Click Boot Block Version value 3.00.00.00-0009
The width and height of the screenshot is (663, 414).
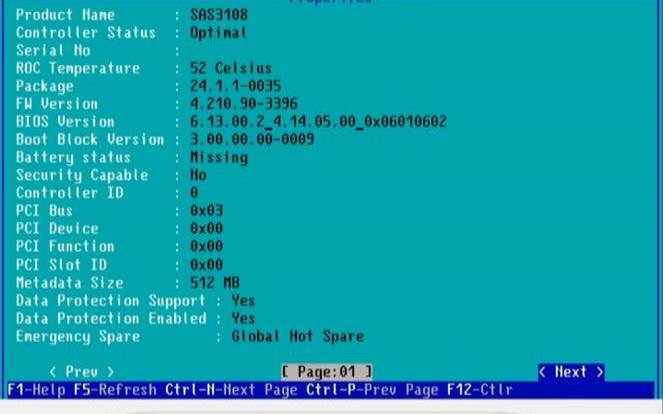click(252, 139)
